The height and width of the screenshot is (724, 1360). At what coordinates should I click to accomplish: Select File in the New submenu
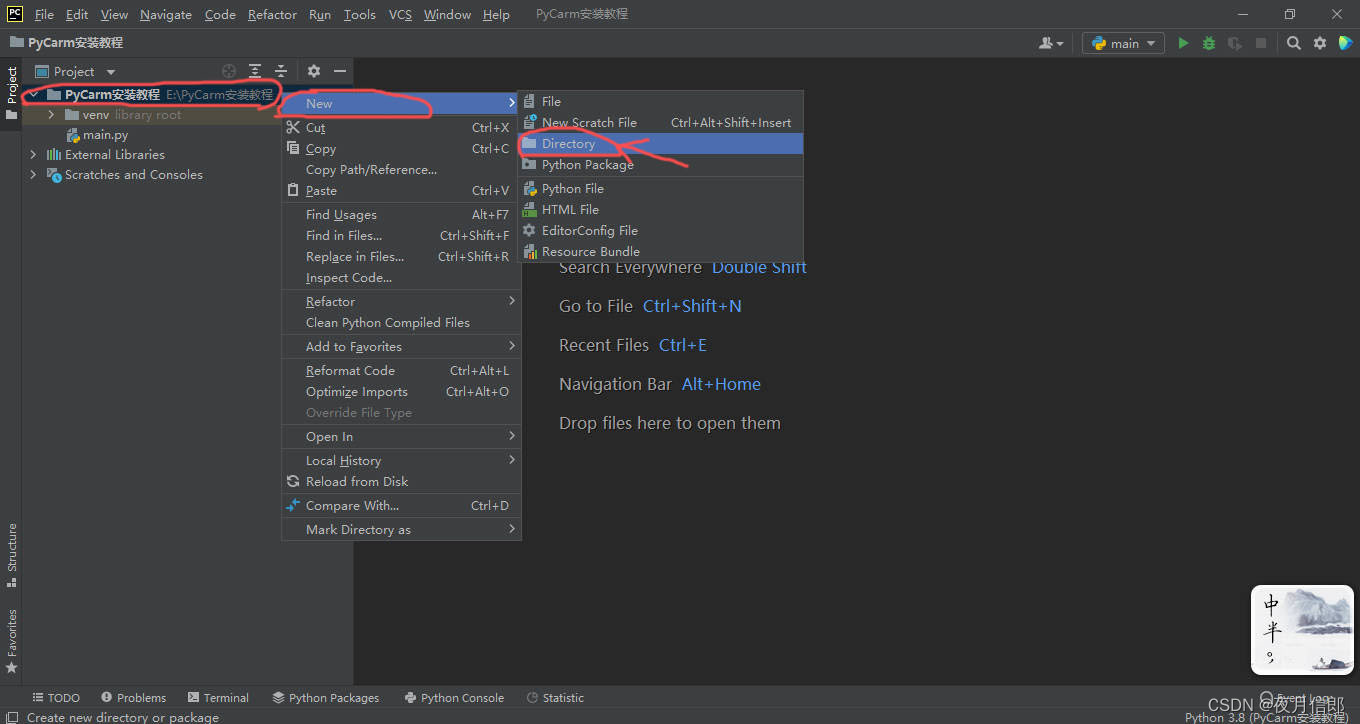click(661, 102)
